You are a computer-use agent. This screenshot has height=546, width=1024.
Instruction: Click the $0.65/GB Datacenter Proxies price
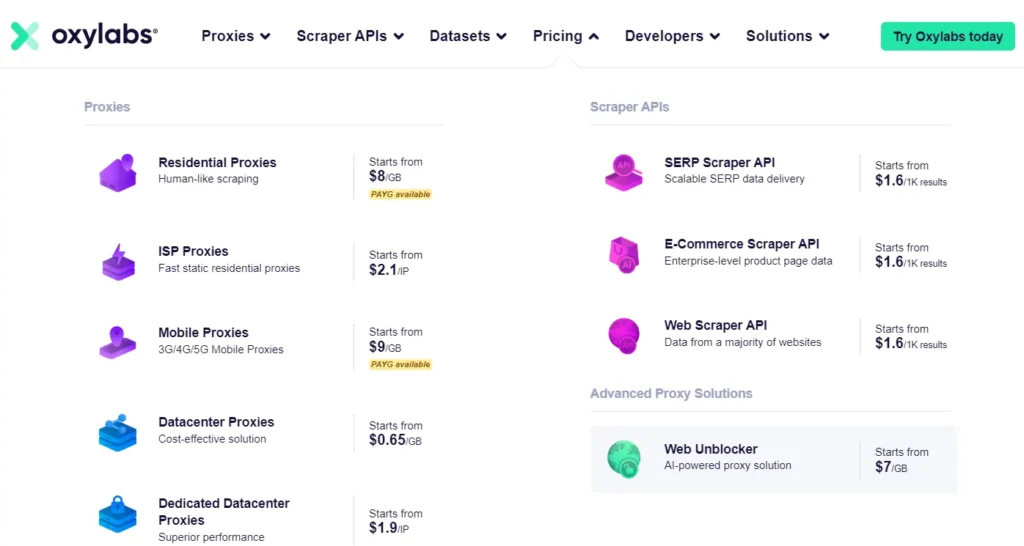tap(395, 441)
